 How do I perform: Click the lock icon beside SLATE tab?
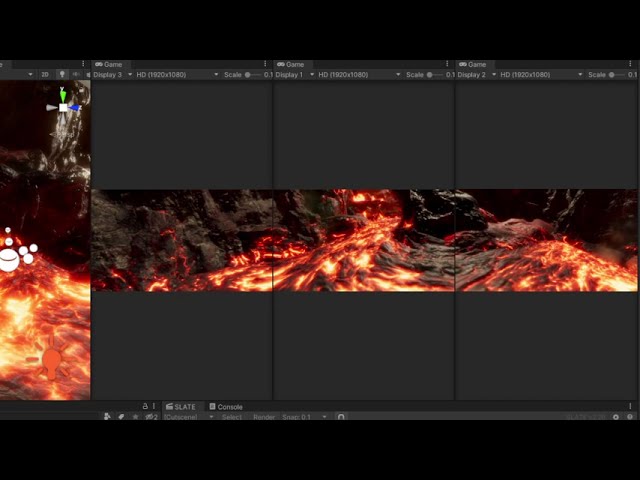click(x=145, y=407)
